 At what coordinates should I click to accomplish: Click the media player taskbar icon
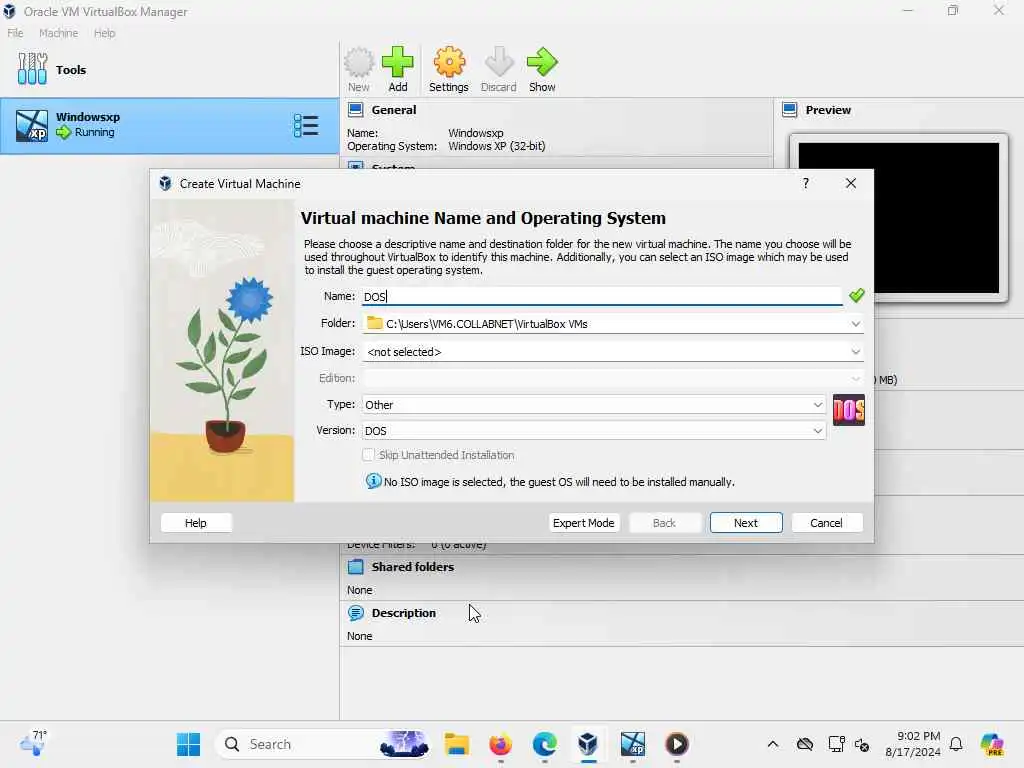[x=677, y=744]
